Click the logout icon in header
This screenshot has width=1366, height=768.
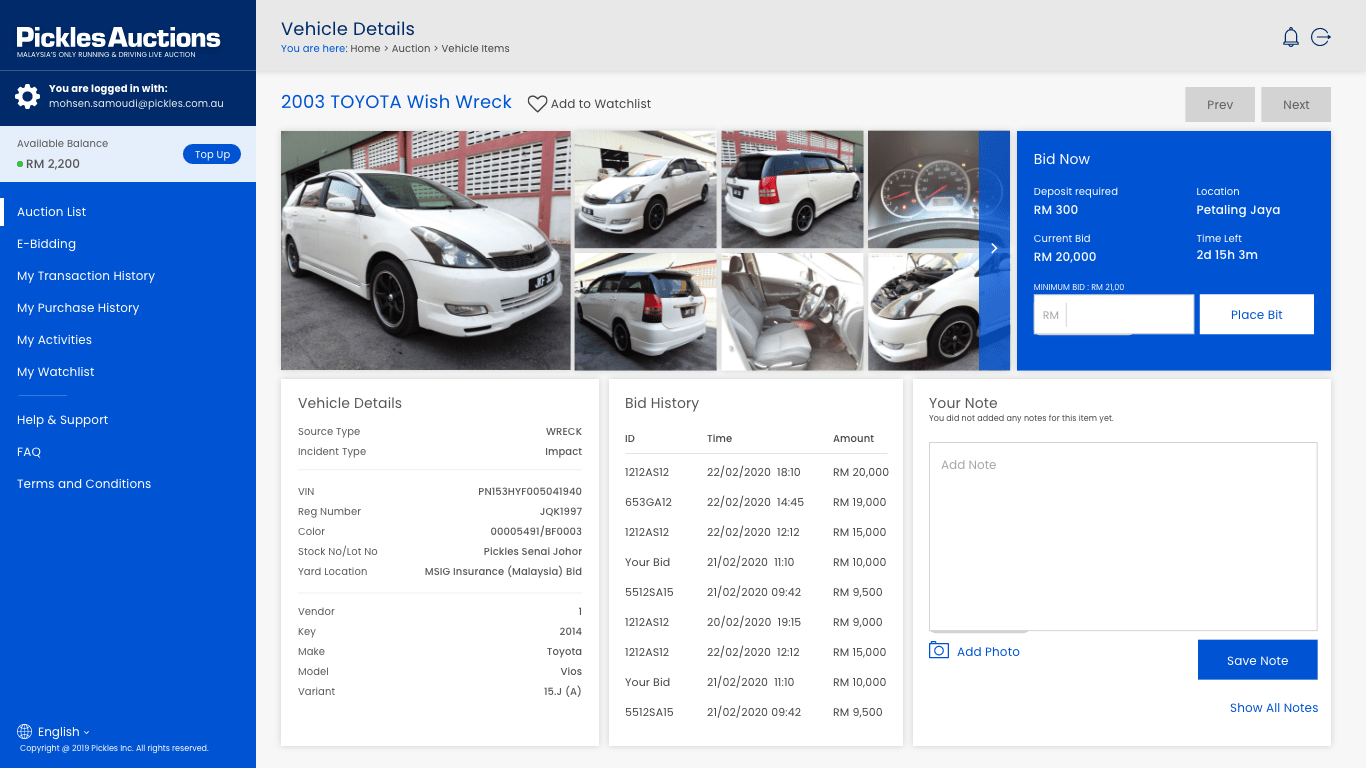point(1321,37)
